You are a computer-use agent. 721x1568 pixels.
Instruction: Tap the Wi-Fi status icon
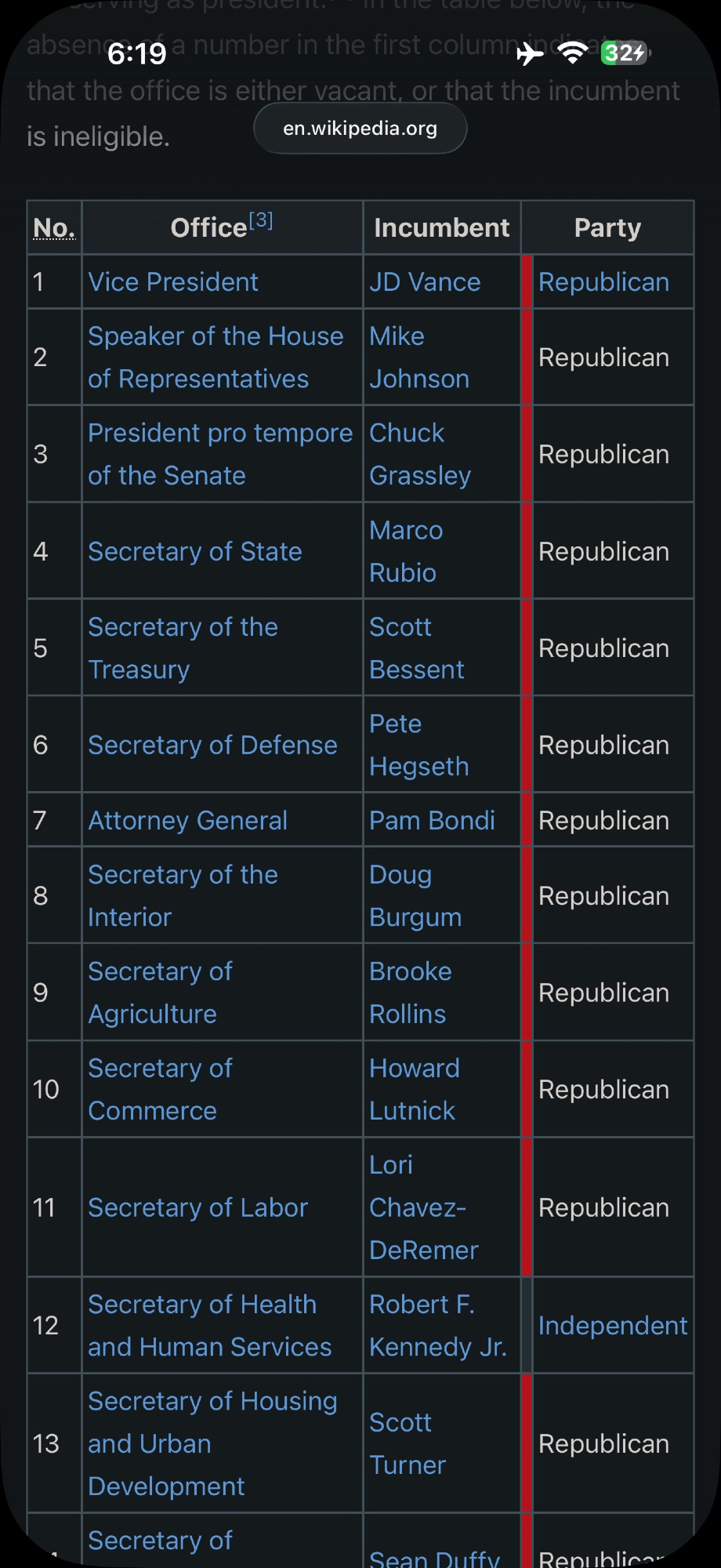pyautogui.click(x=573, y=53)
